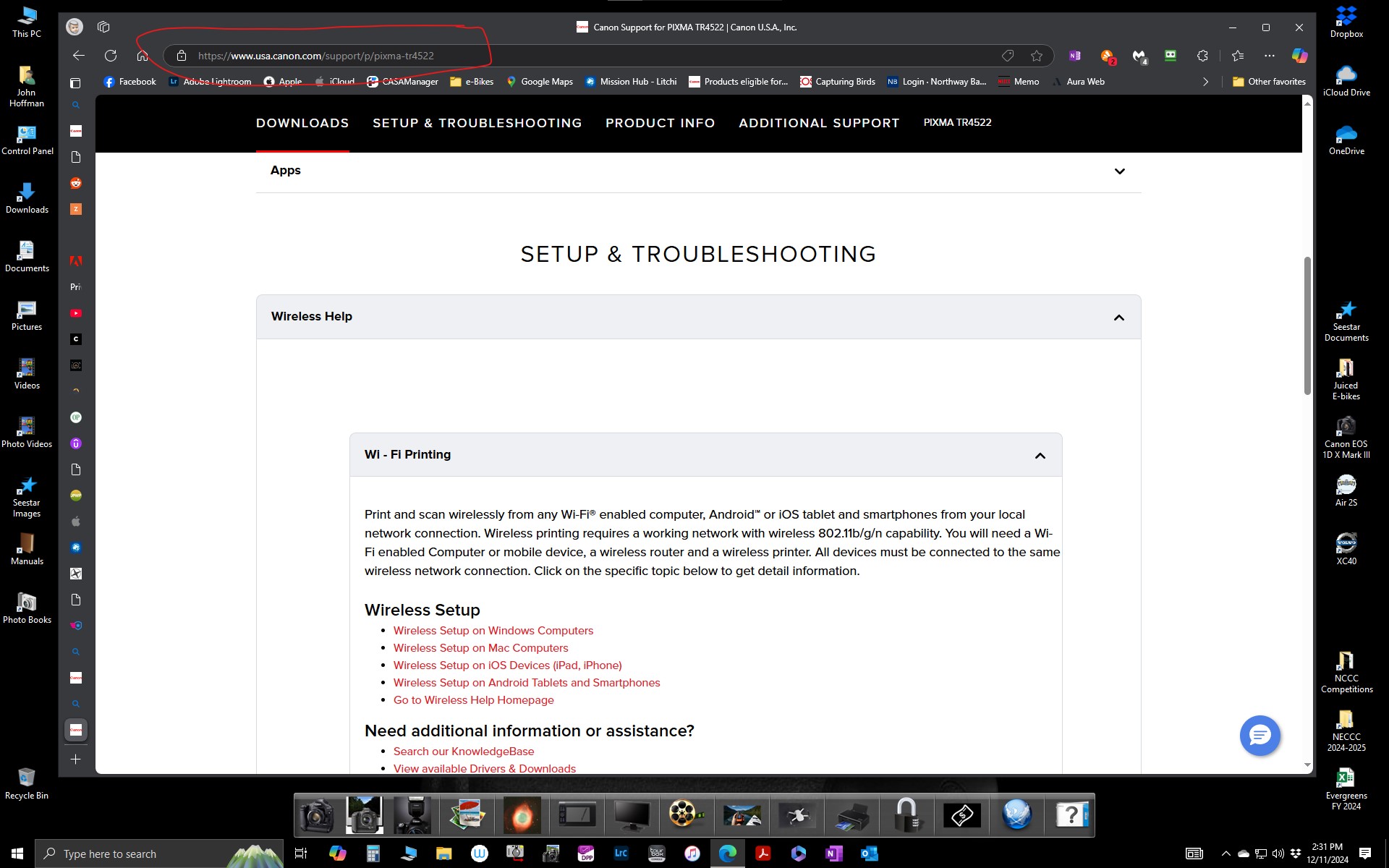1389x868 pixels.
Task: Open Wireless Setup on Mac Computers link
Action: pyautogui.click(x=480, y=647)
